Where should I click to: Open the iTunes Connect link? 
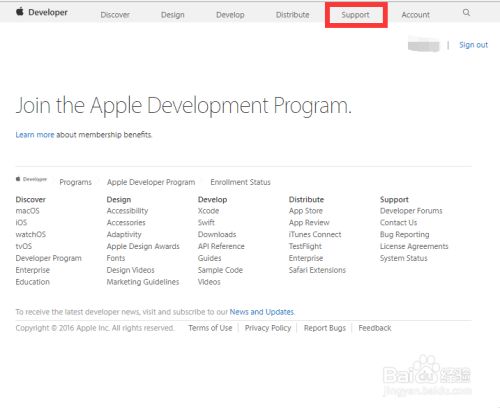pyautogui.click(x=315, y=234)
